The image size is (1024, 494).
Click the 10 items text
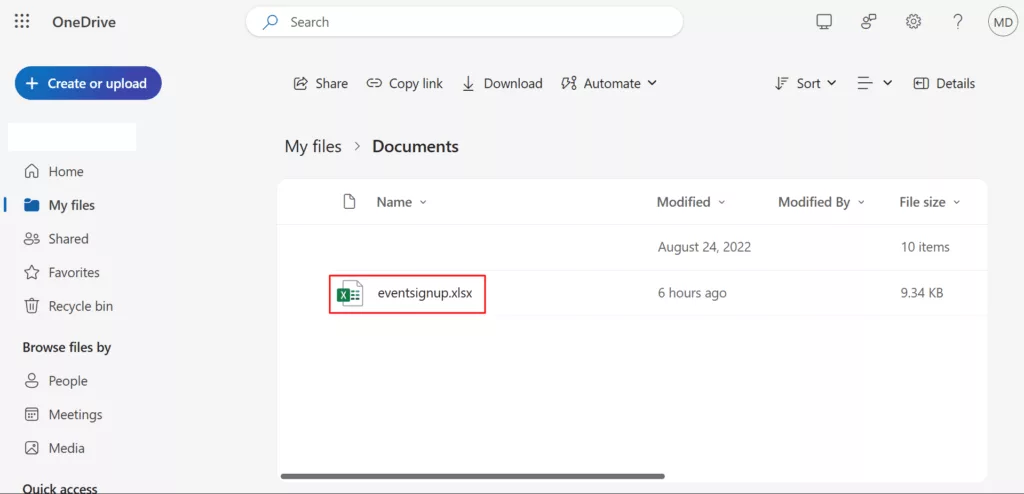[x=925, y=247]
